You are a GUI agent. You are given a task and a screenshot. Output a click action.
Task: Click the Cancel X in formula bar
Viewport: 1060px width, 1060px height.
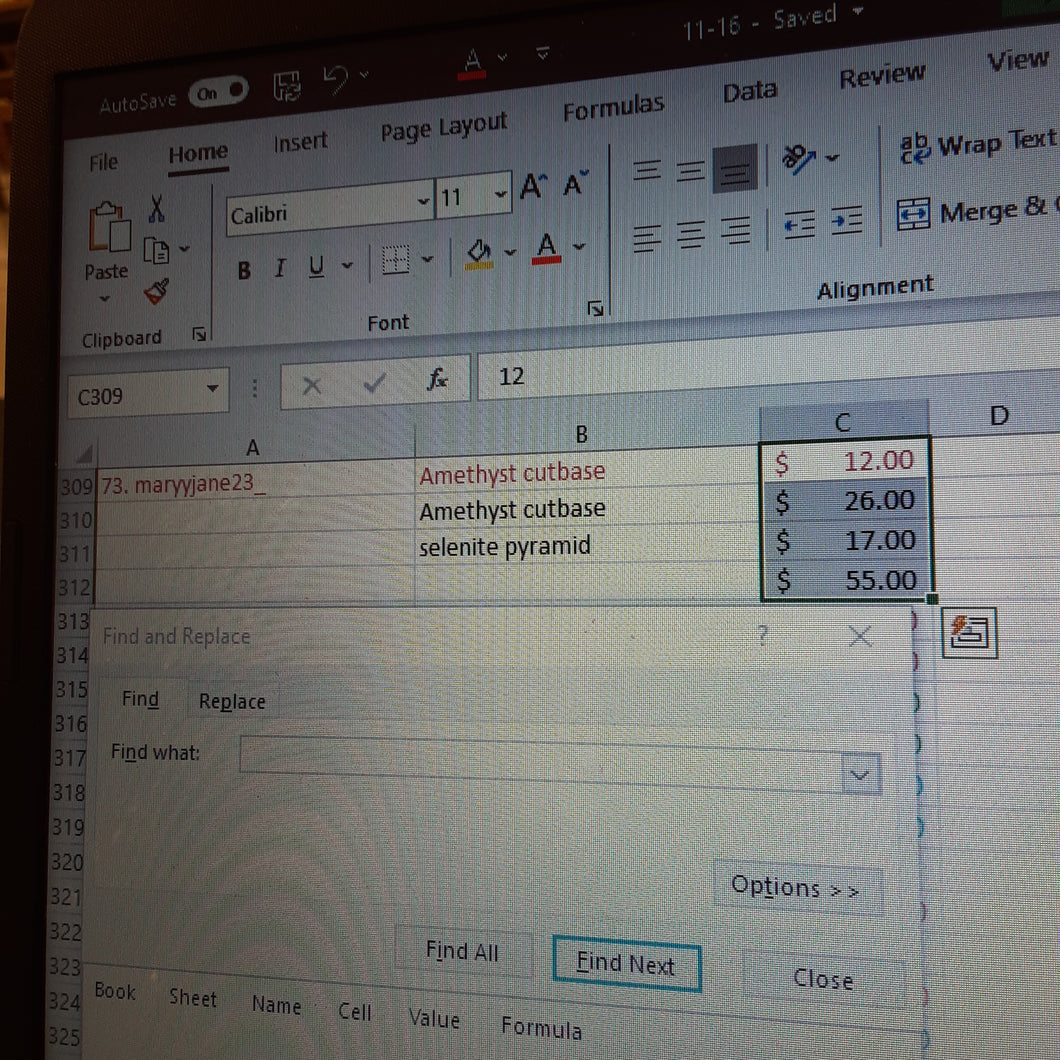(x=312, y=386)
